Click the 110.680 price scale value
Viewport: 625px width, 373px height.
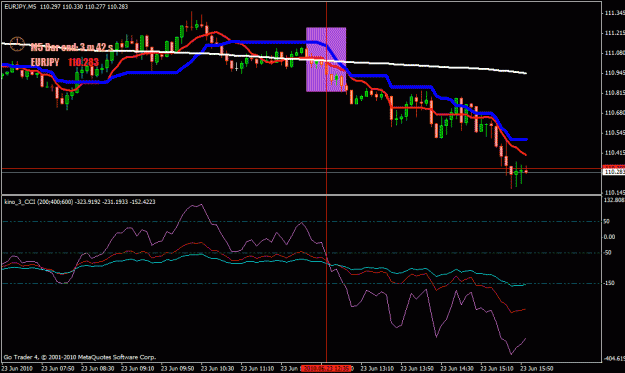pos(615,113)
